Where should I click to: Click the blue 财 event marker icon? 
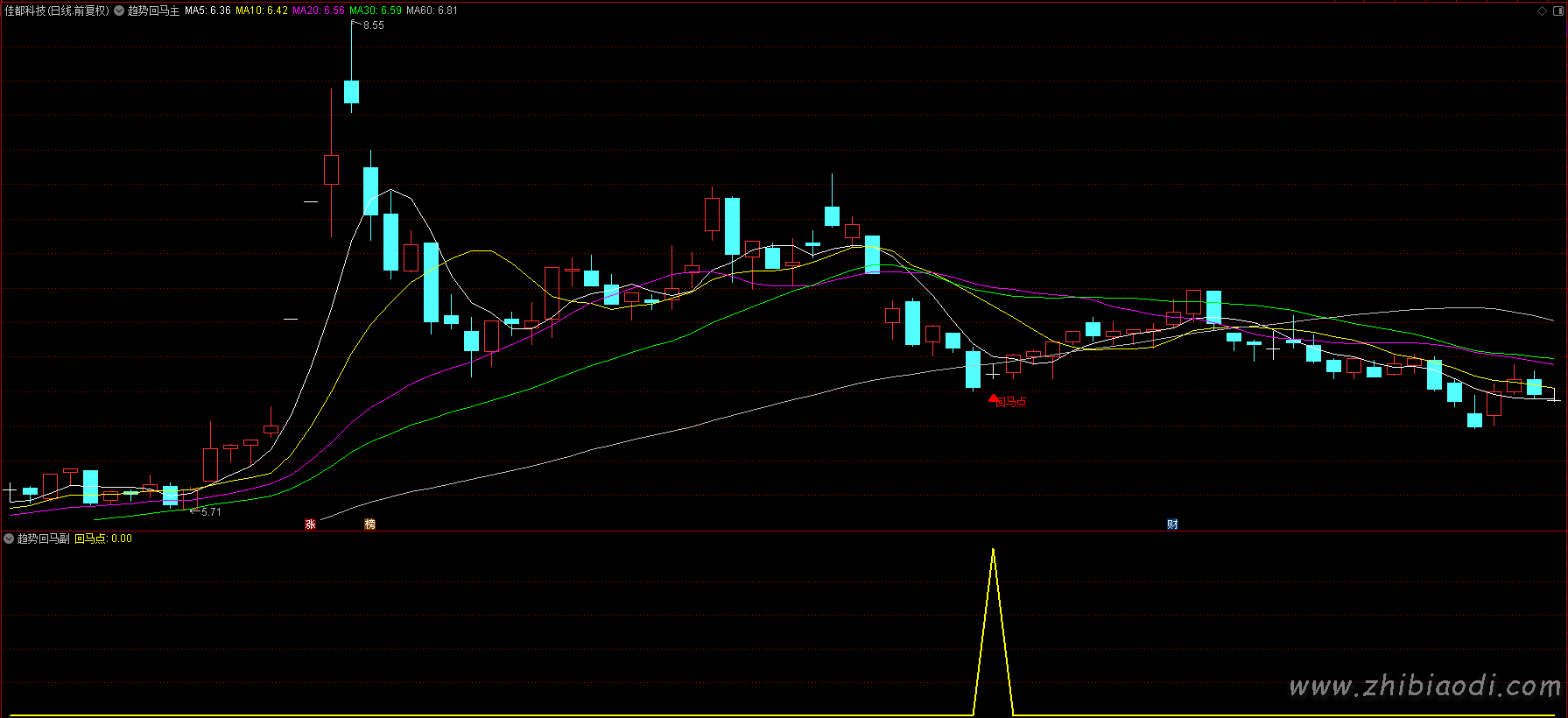[x=1172, y=524]
